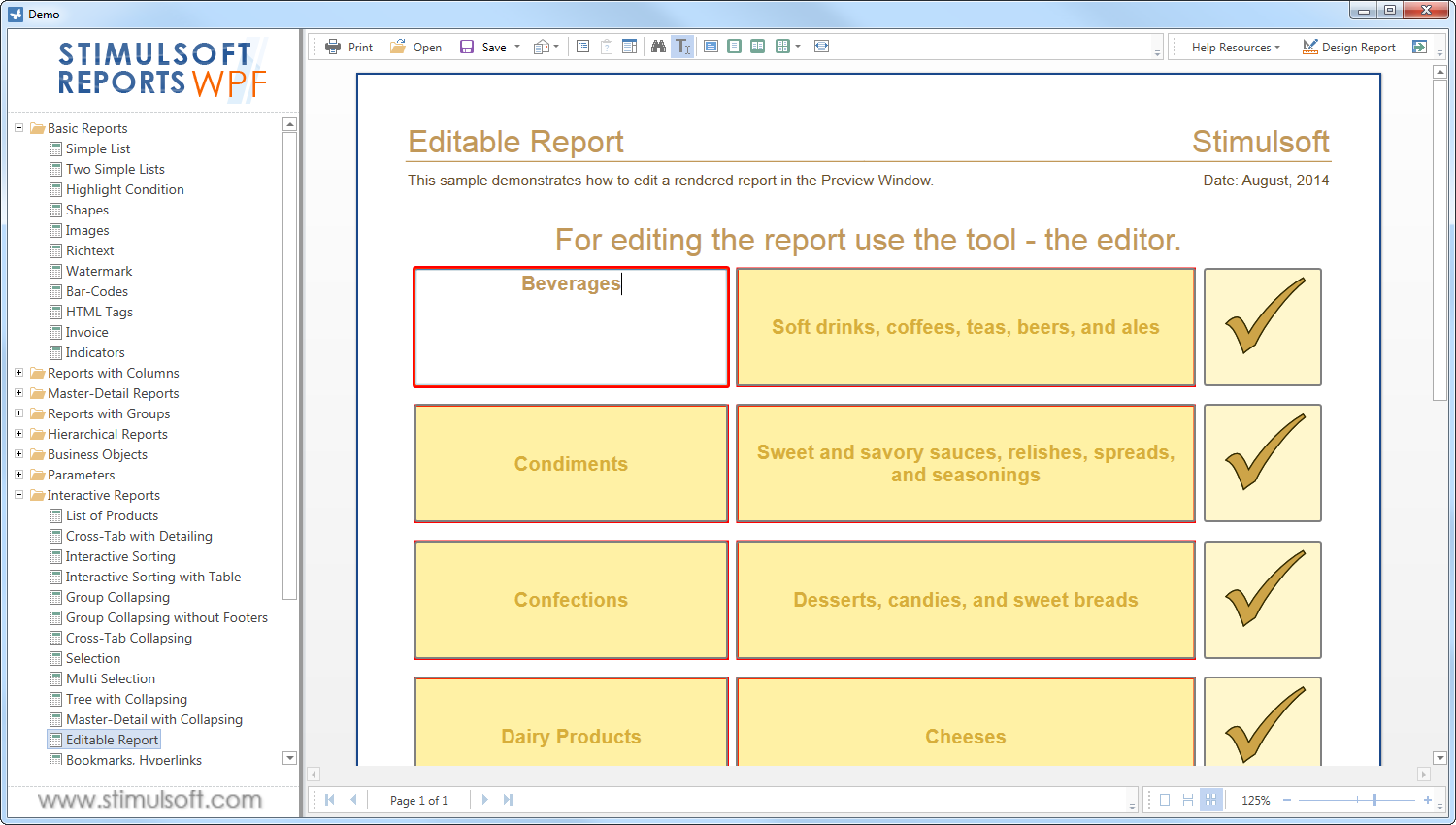1456x825 pixels.
Task: Expand the Reports with Columns folder
Action: [18, 373]
